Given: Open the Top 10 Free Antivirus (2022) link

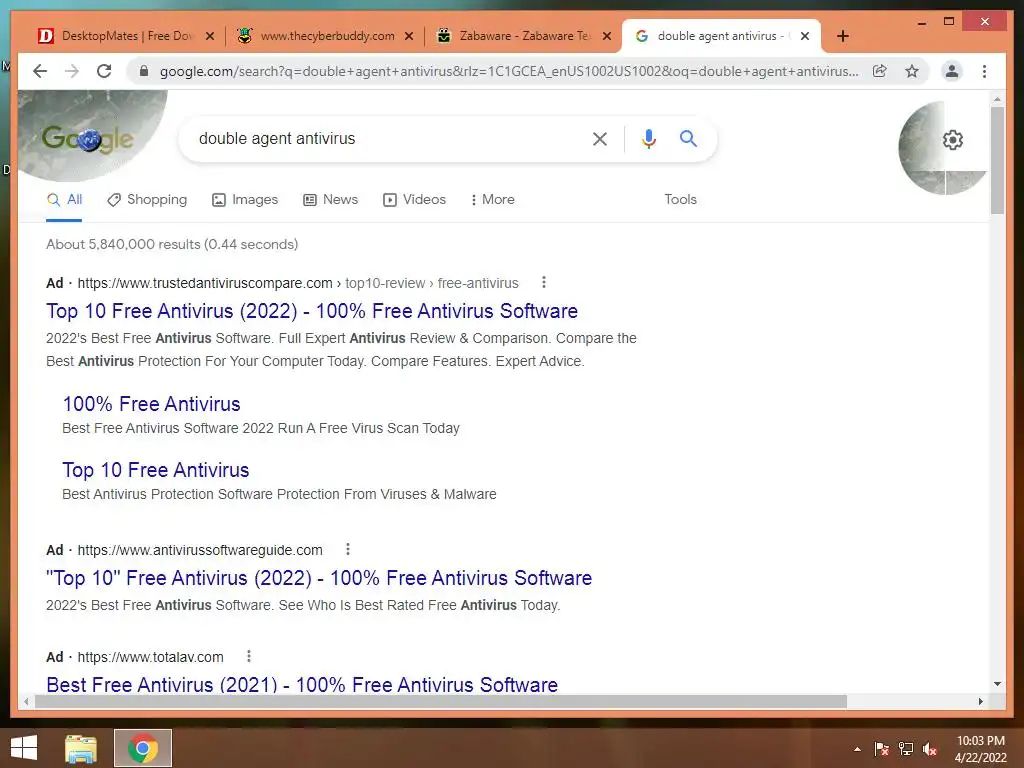Looking at the screenshot, I should tap(312, 311).
